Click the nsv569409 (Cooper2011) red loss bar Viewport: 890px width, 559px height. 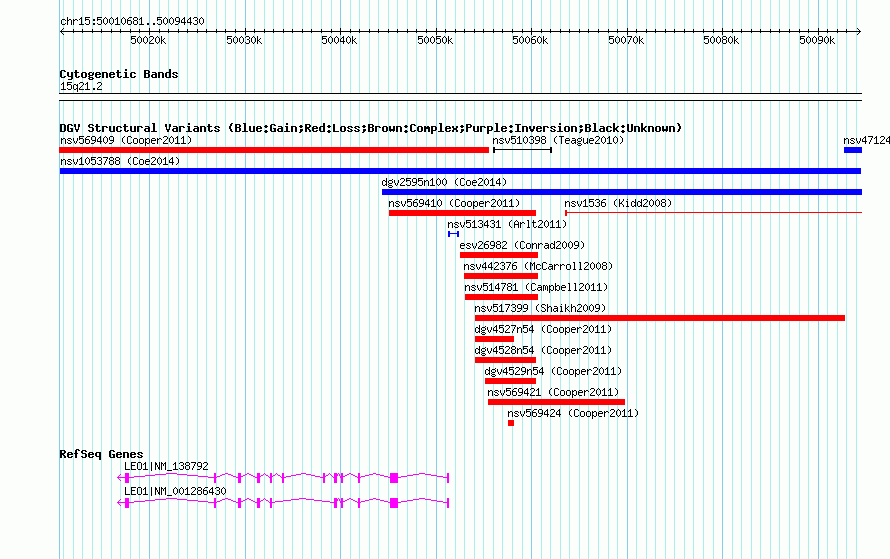(274, 150)
